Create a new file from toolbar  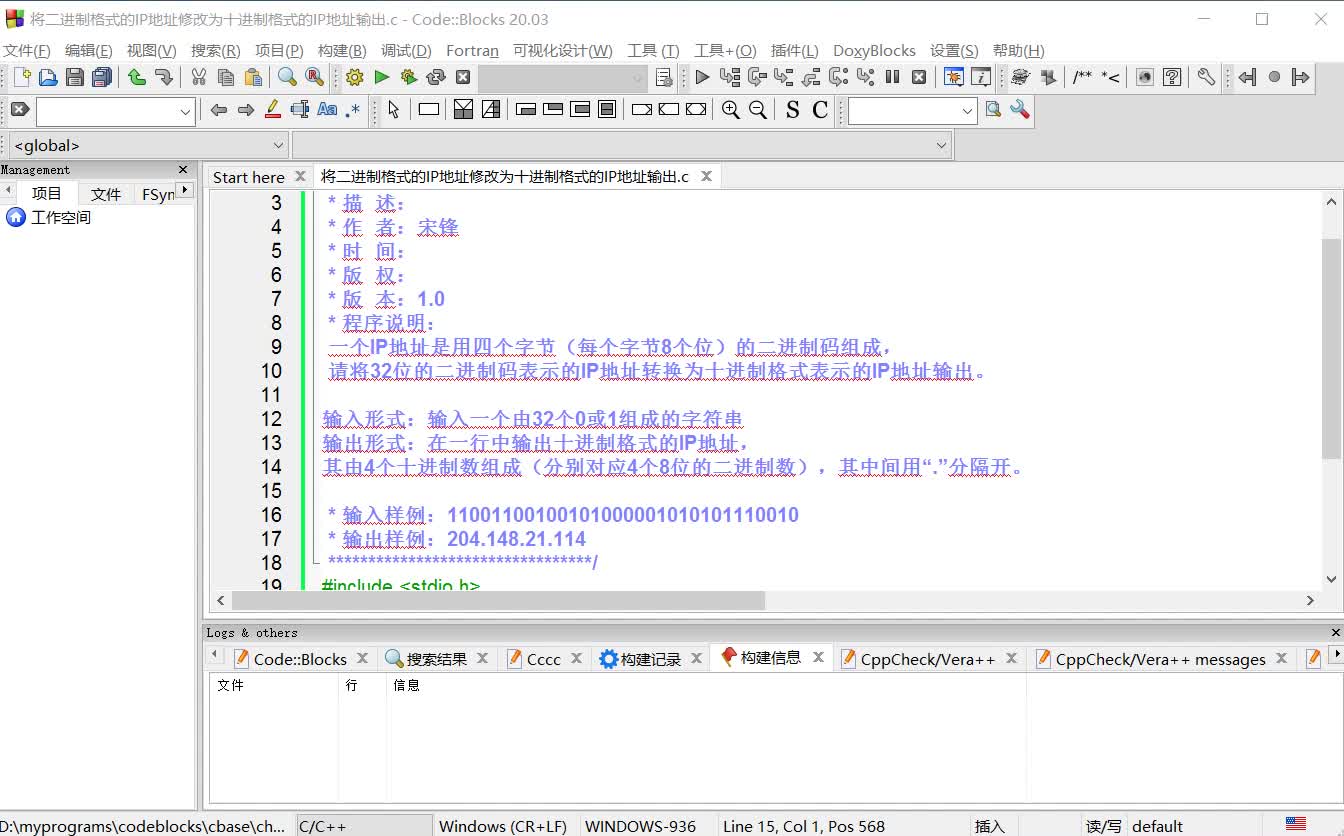point(21,77)
